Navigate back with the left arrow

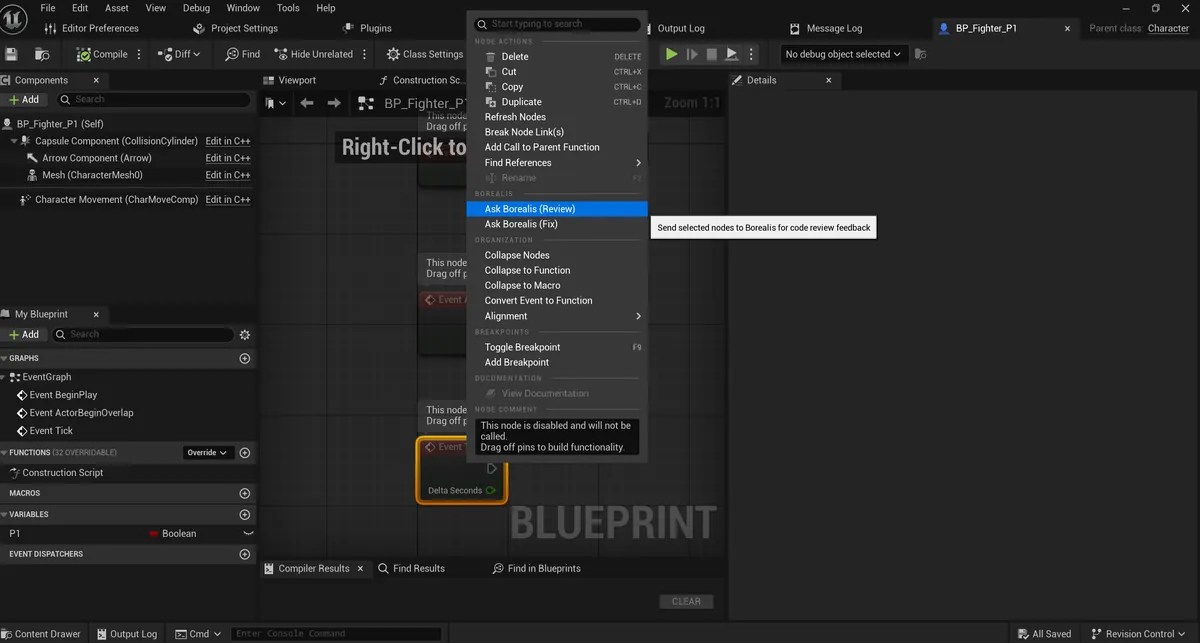click(307, 103)
